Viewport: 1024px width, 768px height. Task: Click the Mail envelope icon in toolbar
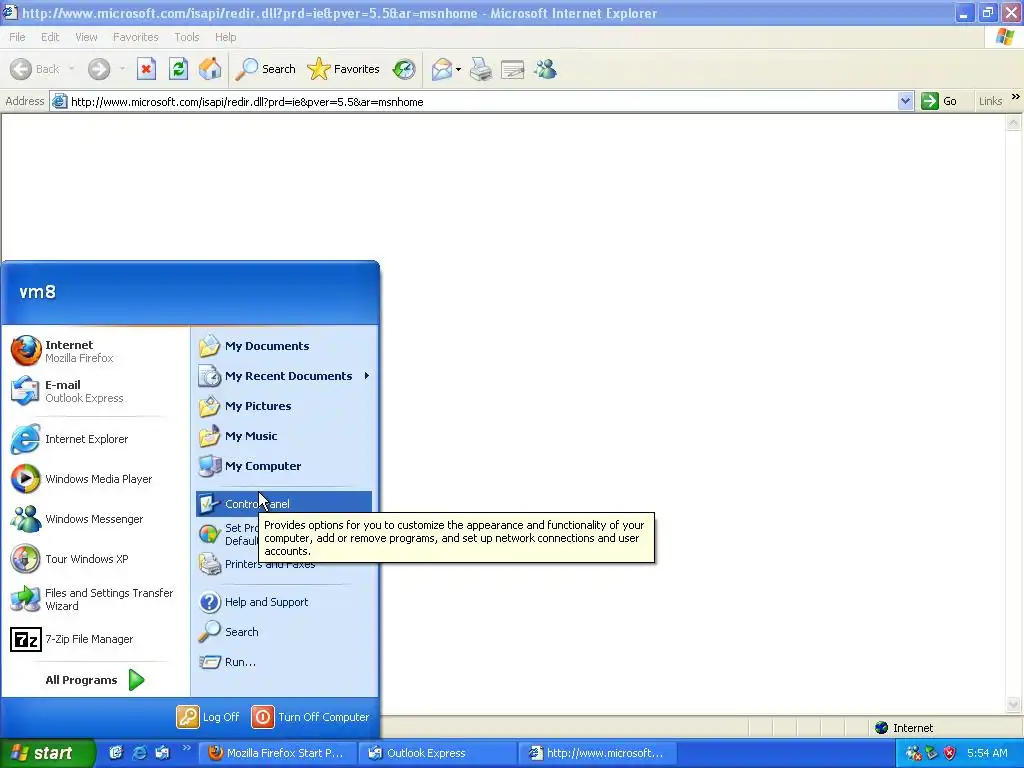pyautogui.click(x=442, y=69)
